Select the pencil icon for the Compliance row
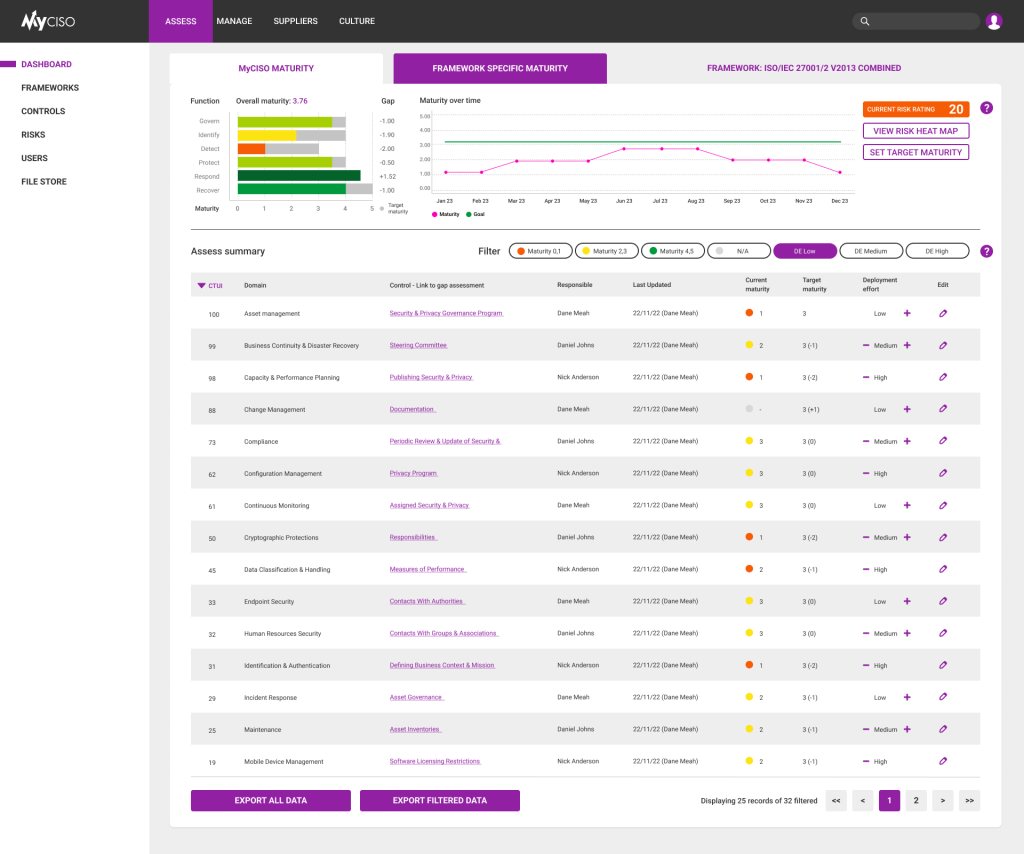1024x854 pixels. click(941, 441)
